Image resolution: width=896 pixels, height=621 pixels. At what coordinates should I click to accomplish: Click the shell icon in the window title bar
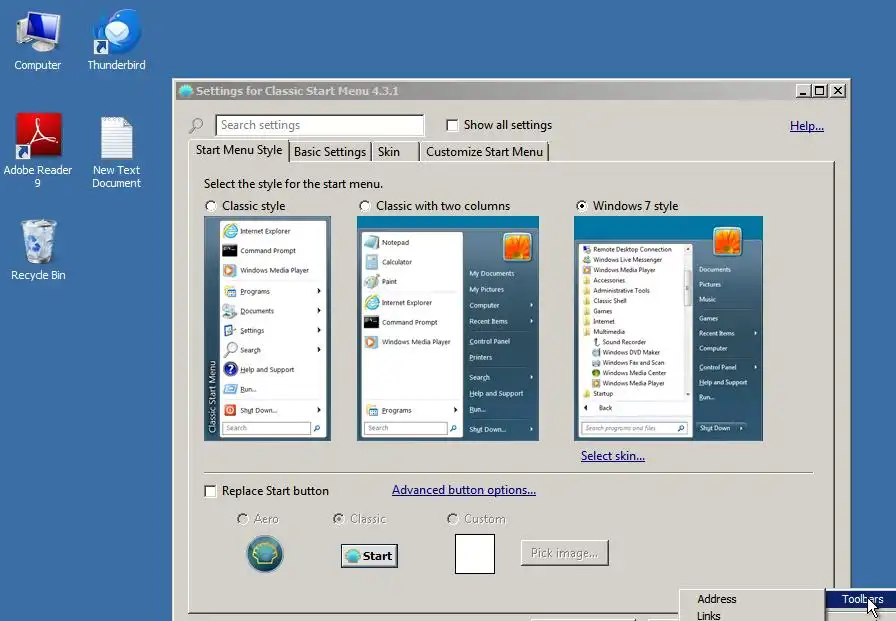click(x=185, y=91)
